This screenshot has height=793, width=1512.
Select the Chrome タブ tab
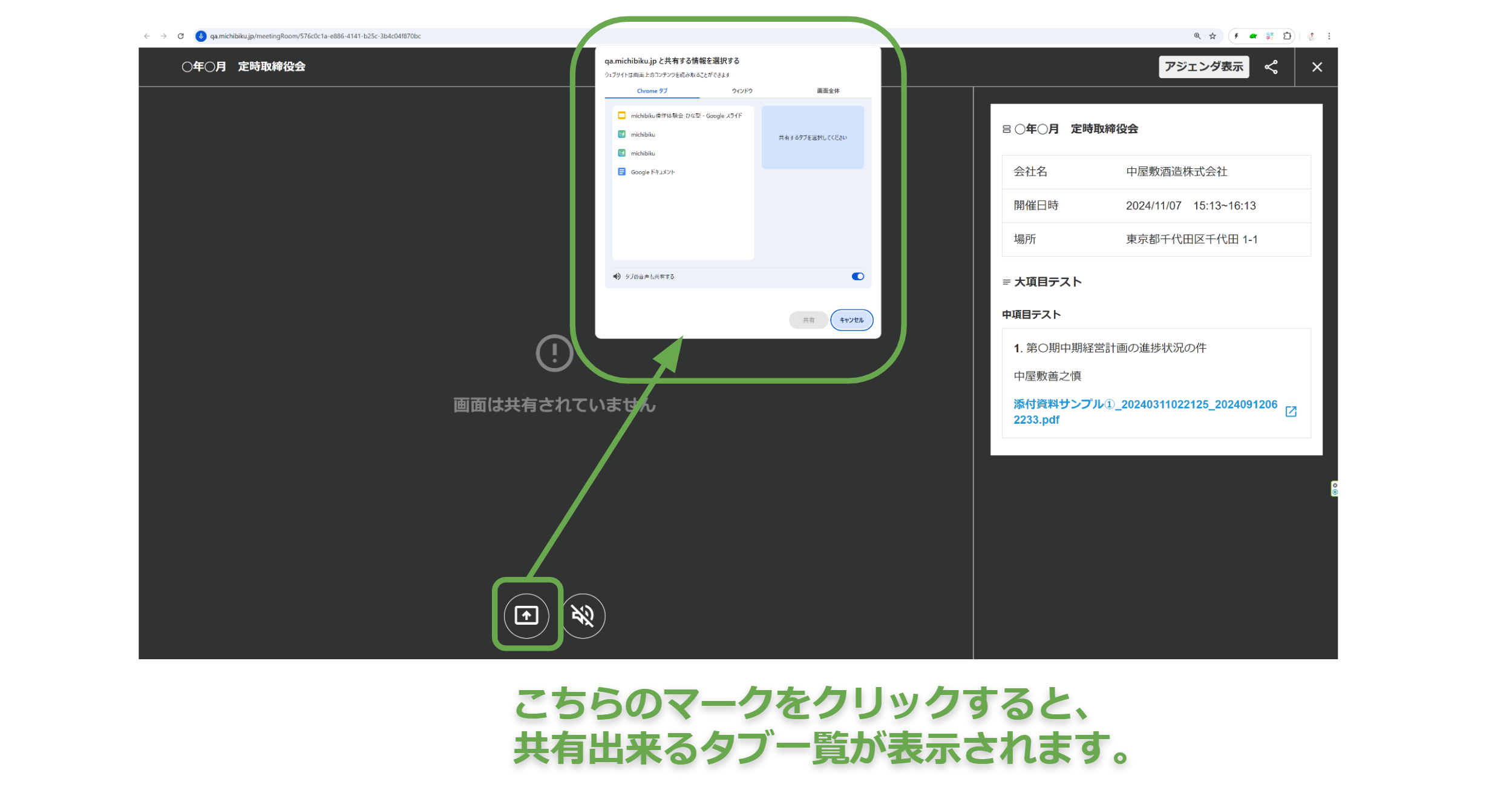click(x=652, y=91)
